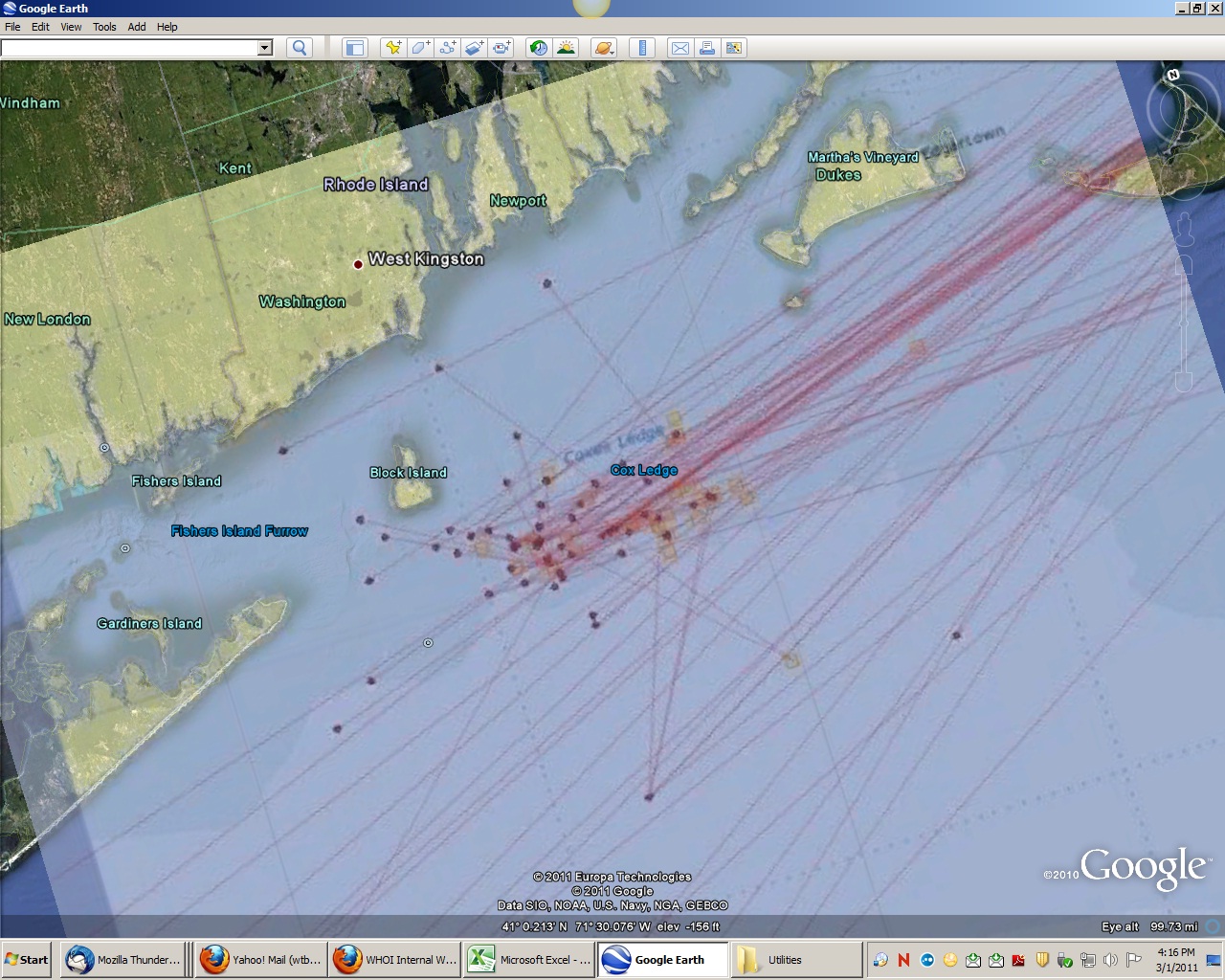The image size is (1225, 980).
Task: Click the Washington county label
Action: click(301, 301)
